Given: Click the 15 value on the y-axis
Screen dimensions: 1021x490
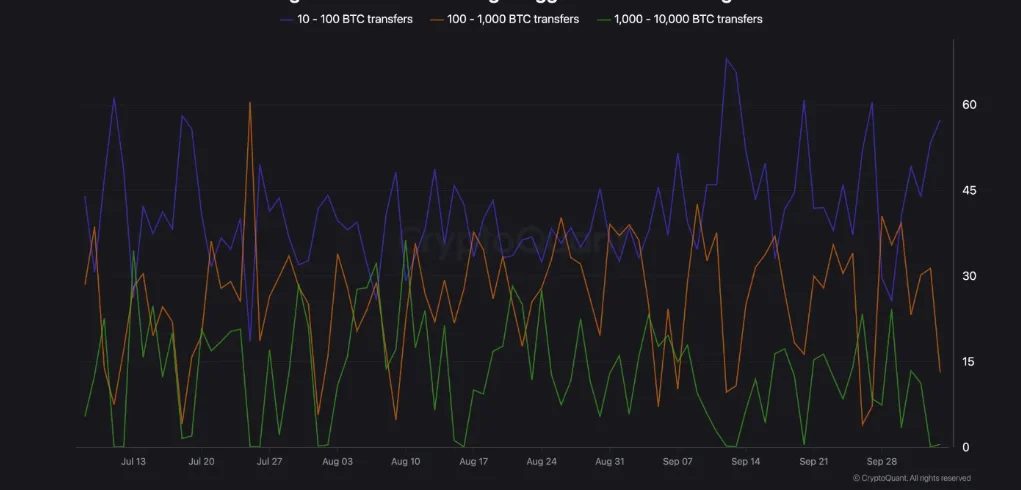Looking at the screenshot, I should point(970,362).
